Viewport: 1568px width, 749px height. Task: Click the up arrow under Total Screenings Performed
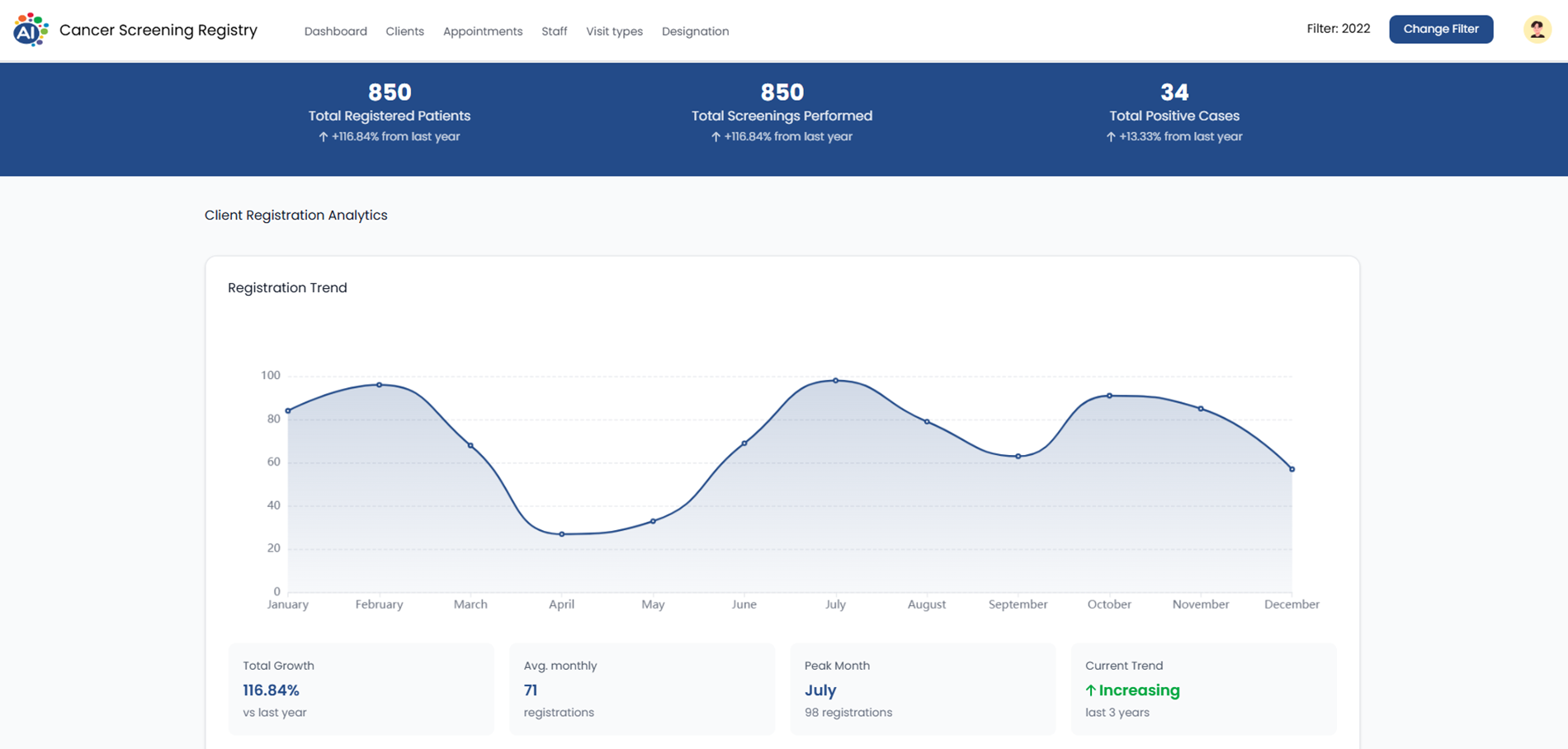tap(716, 137)
